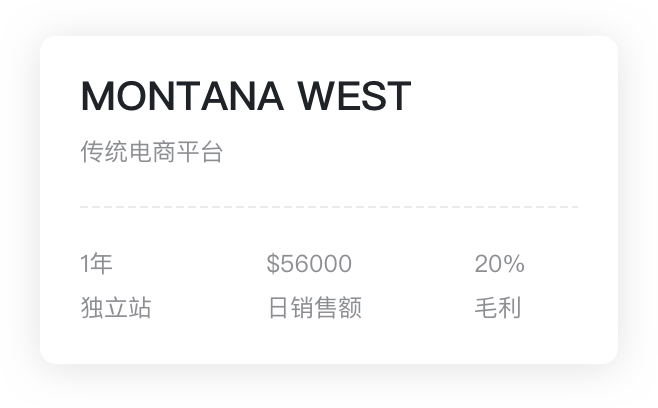
Task: Click the $56000 sales figure
Action: point(309,264)
